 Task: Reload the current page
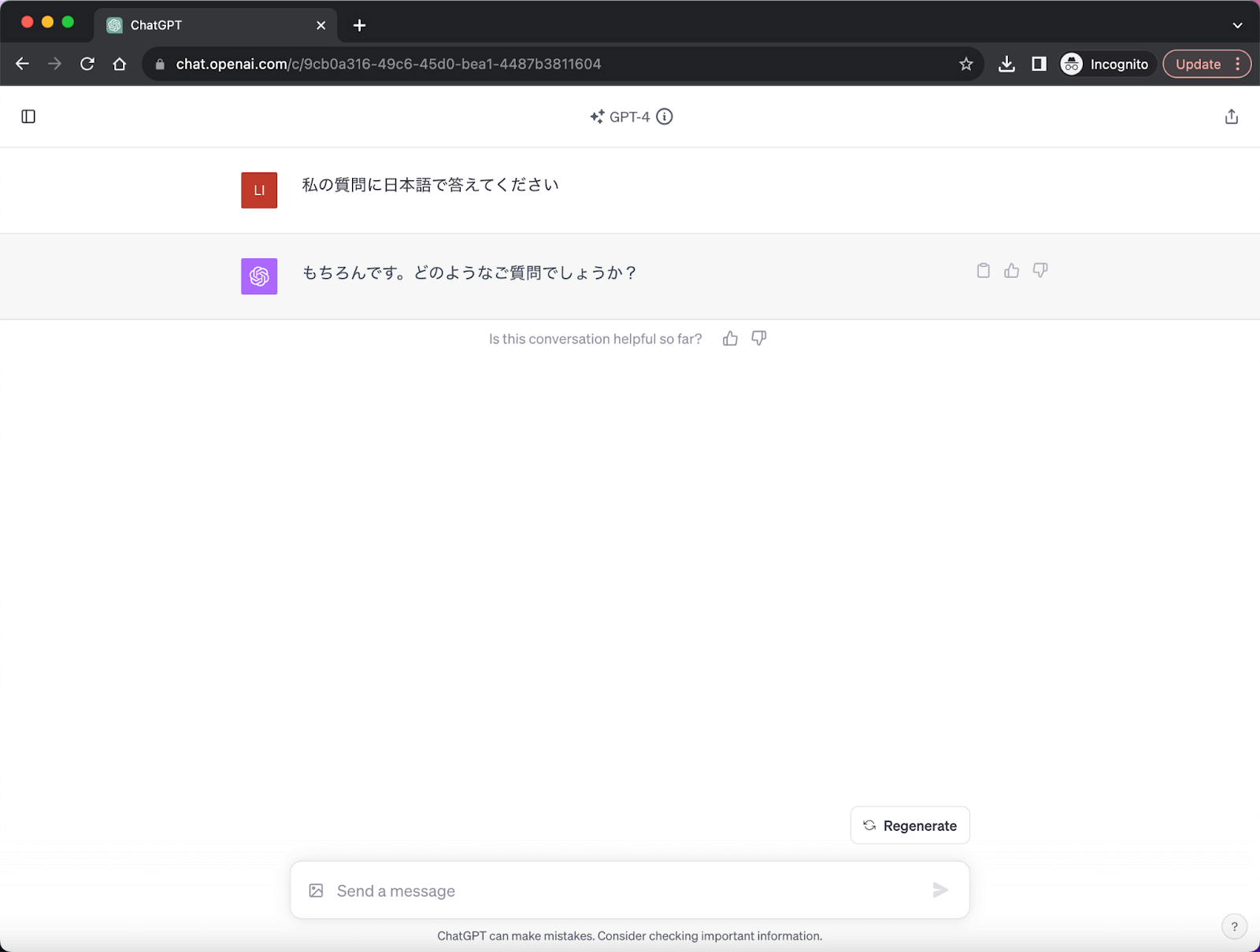pos(87,64)
